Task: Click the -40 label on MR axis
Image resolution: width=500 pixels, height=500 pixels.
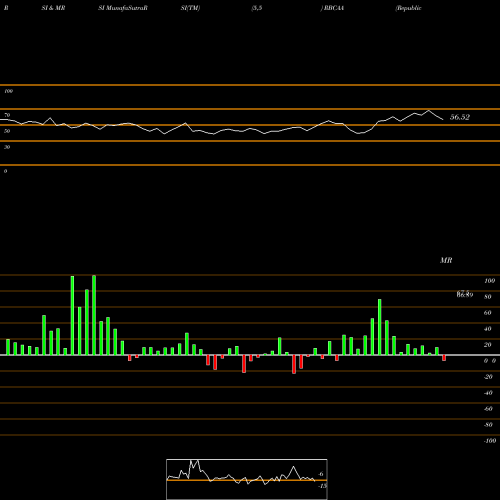Action: pos(488,393)
